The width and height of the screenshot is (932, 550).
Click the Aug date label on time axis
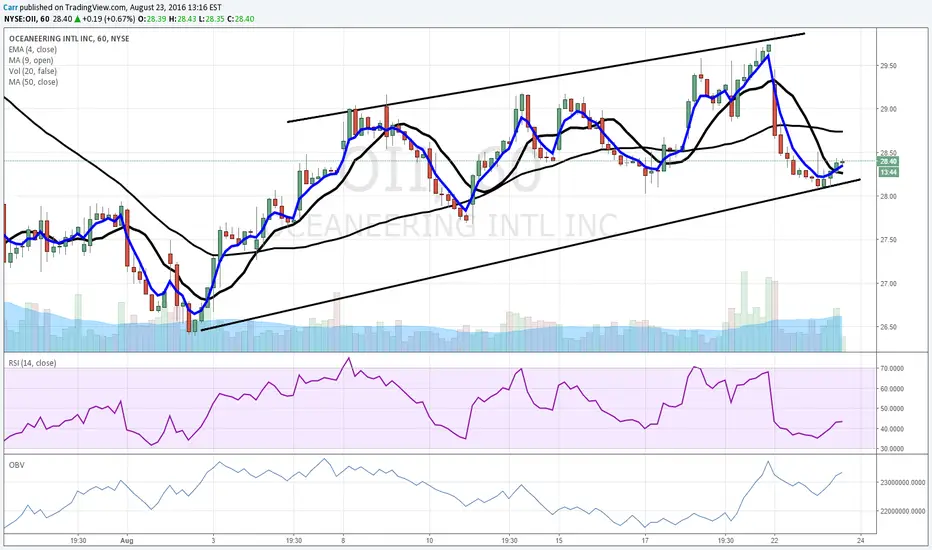click(127, 540)
